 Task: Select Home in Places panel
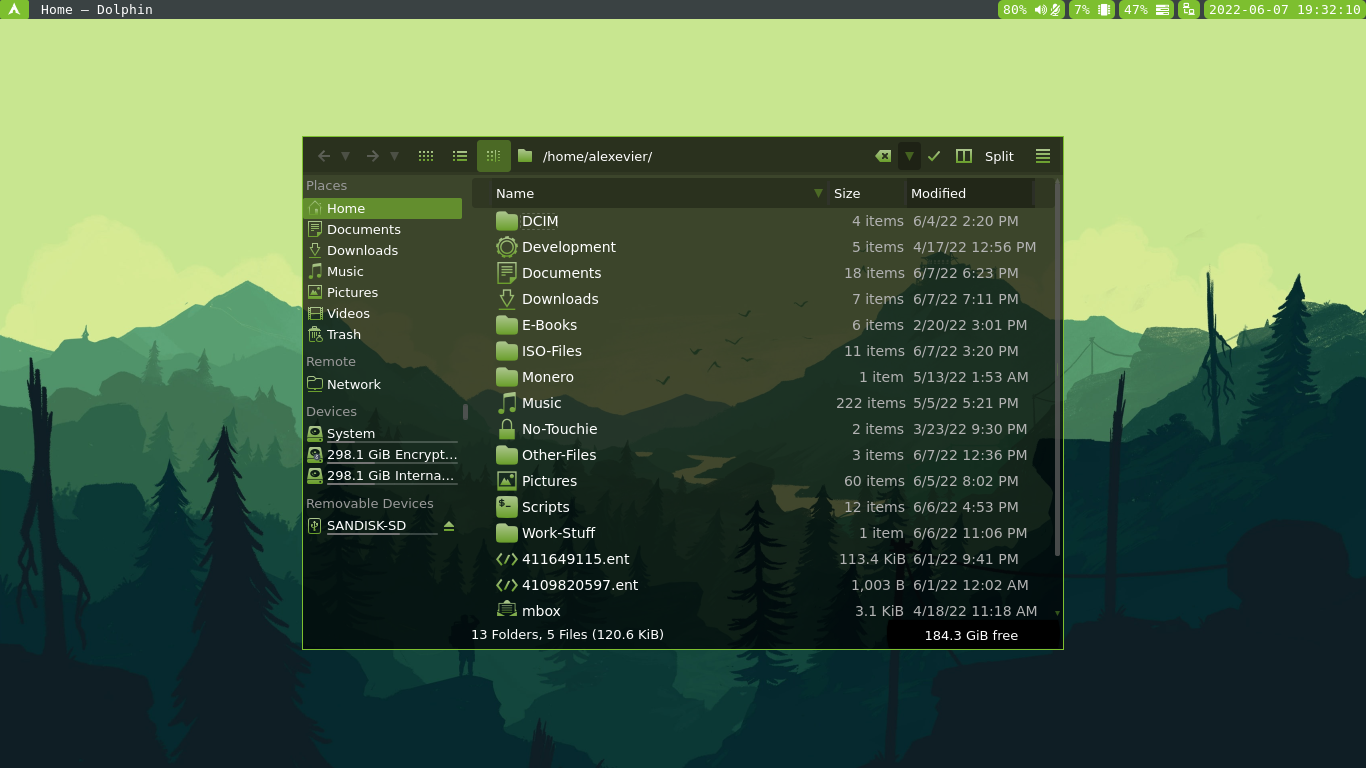382,208
